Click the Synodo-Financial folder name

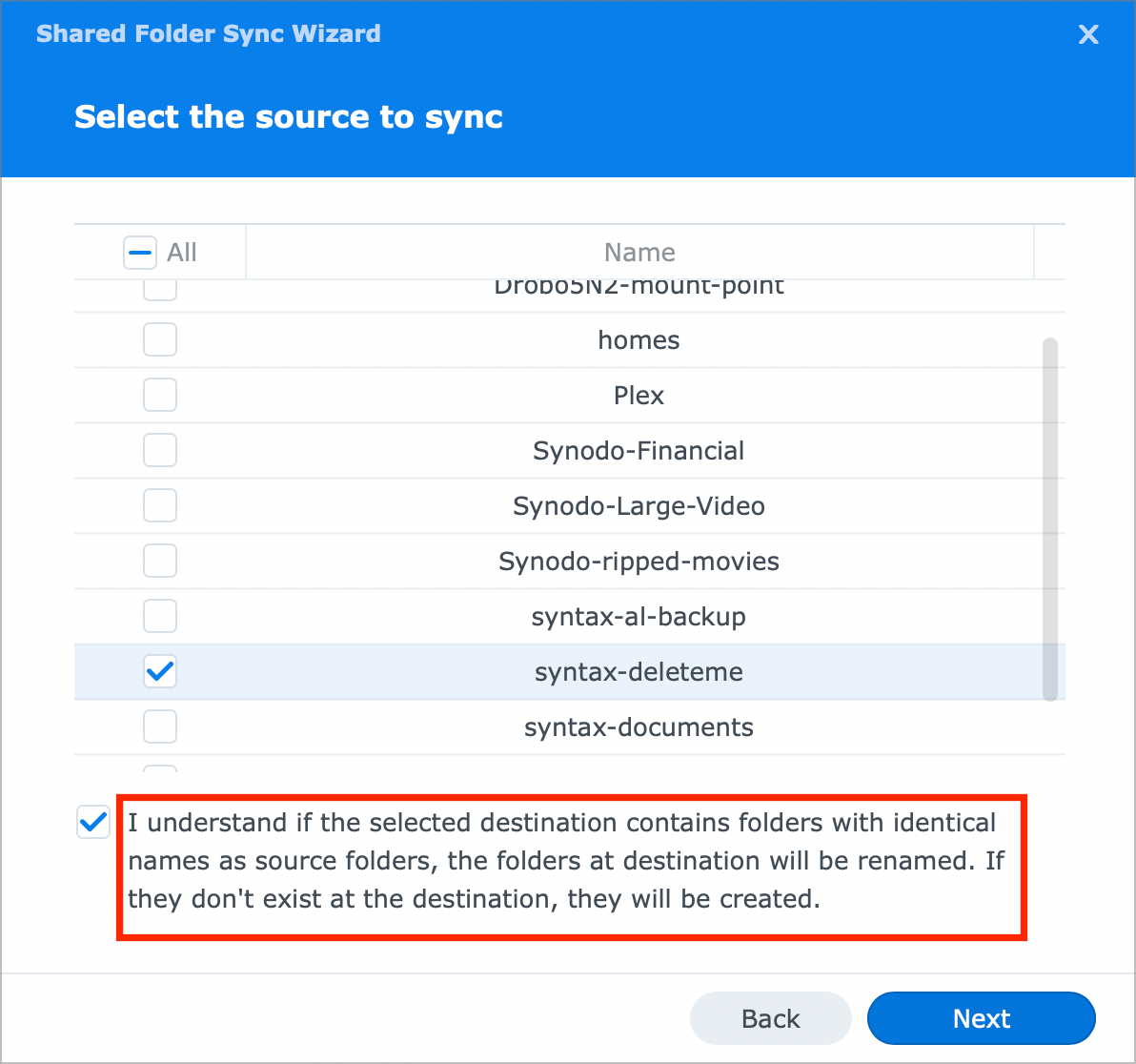click(639, 451)
